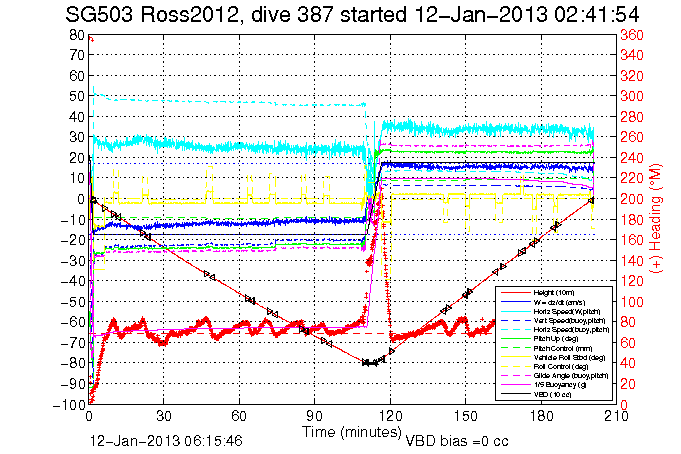Click the "Pitch Control (mm)" legend entry

click(x=562, y=348)
